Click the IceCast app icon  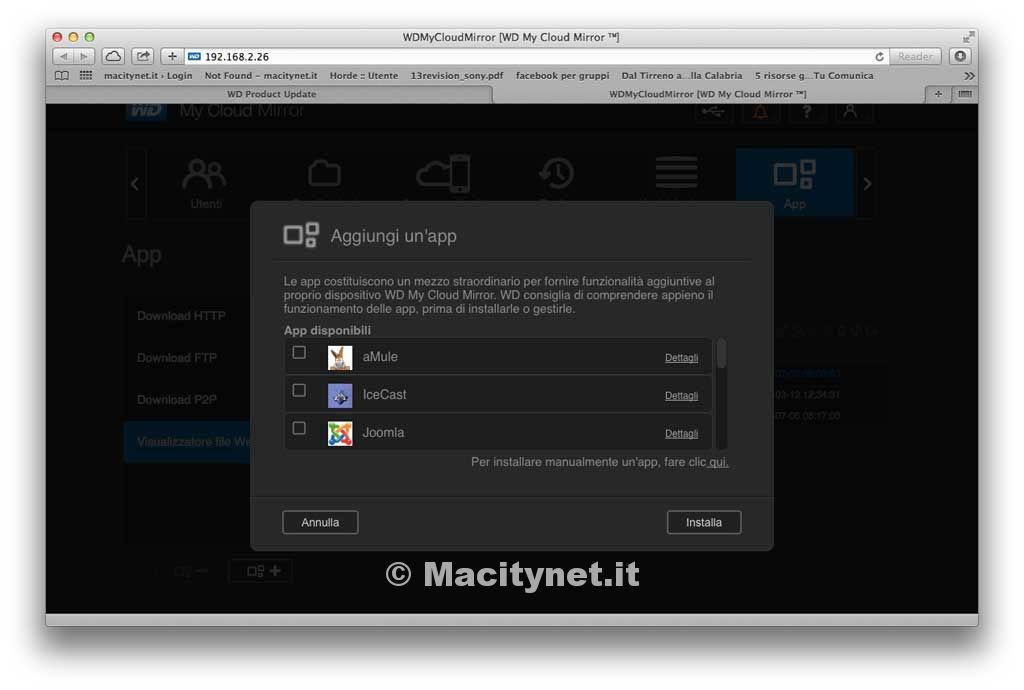(x=340, y=396)
